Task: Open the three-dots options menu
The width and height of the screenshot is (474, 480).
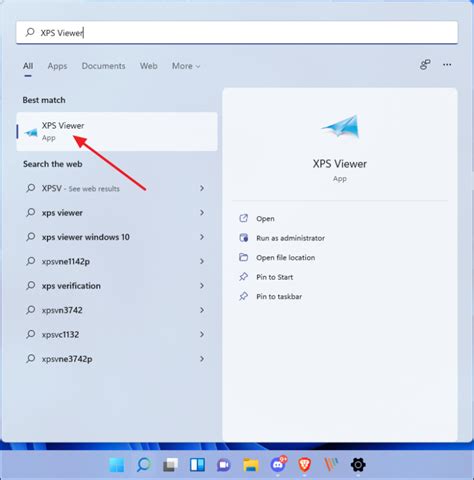Action: 447,65
